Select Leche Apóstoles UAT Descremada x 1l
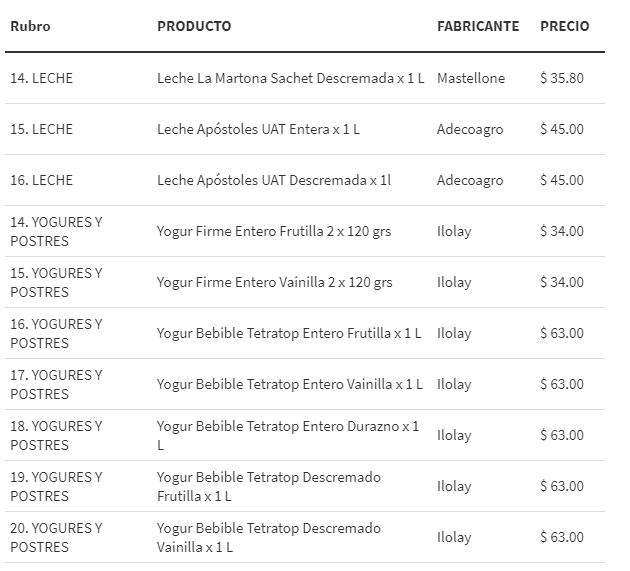The height and width of the screenshot is (571, 630). pyautogui.click(x=274, y=180)
